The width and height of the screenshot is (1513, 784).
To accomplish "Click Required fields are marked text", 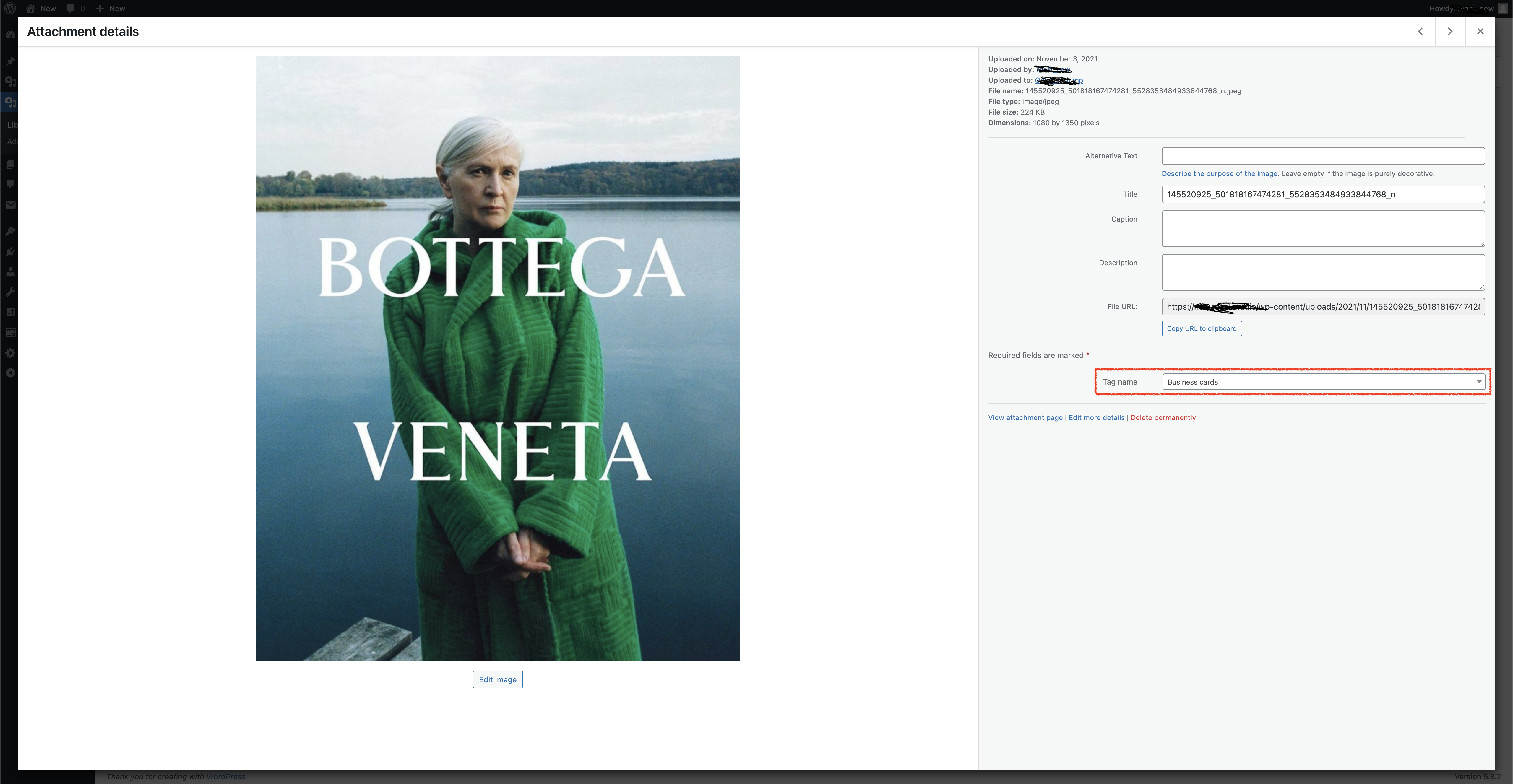I will (x=1038, y=355).
